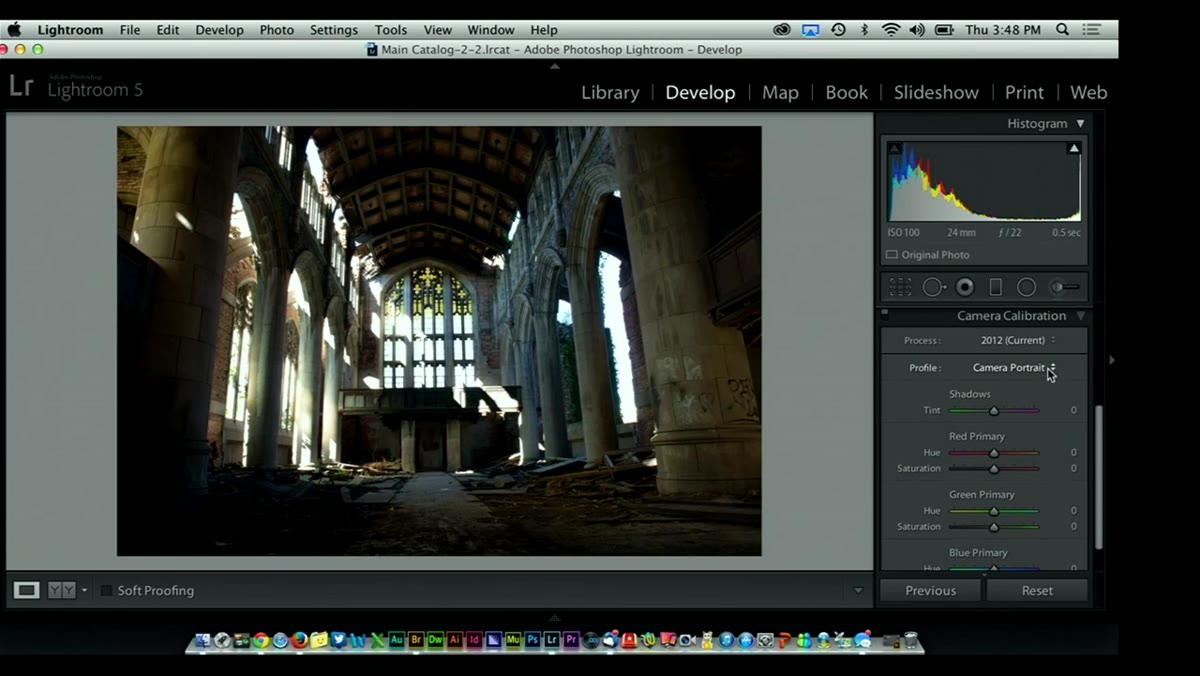Launch Adobe Bridge from the Dock
The height and width of the screenshot is (676, 1200).
(417, 639)
